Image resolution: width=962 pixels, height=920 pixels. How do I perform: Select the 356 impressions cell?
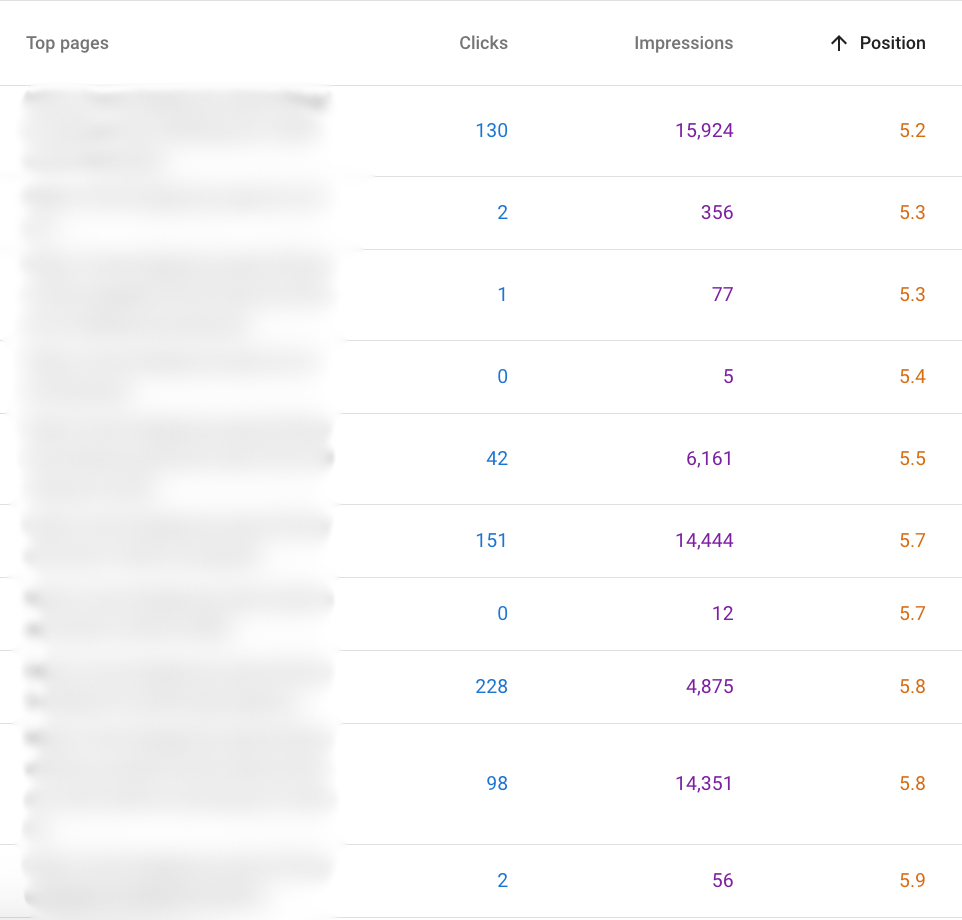pyautogui.click(x=717, y=213)
